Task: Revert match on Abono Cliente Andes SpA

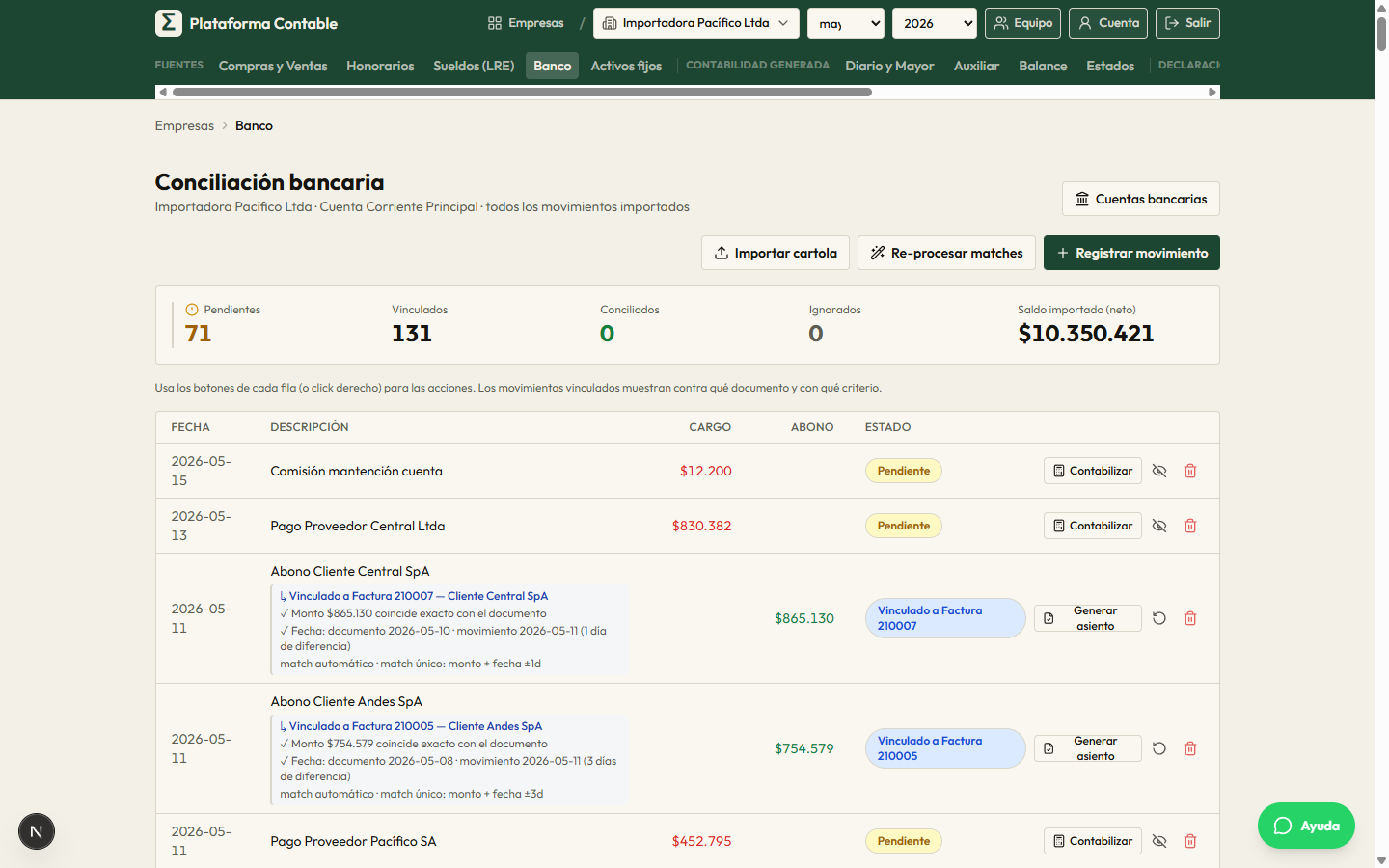Action: (1159, 748)
